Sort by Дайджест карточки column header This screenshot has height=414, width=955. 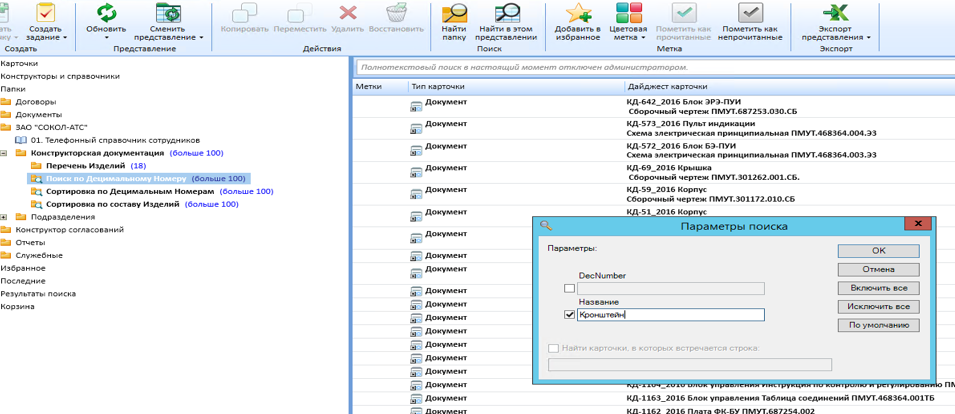790,87
